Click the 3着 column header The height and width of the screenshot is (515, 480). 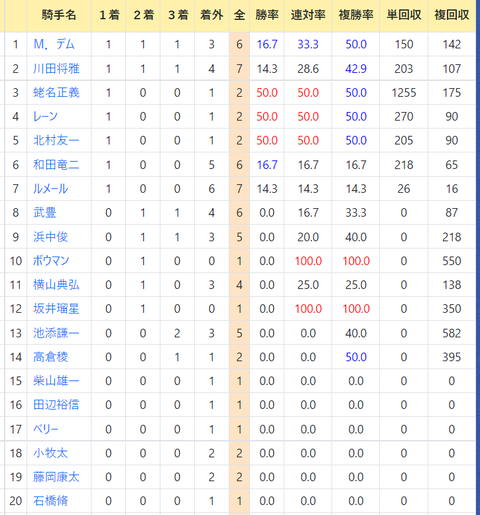pos(178,15)
